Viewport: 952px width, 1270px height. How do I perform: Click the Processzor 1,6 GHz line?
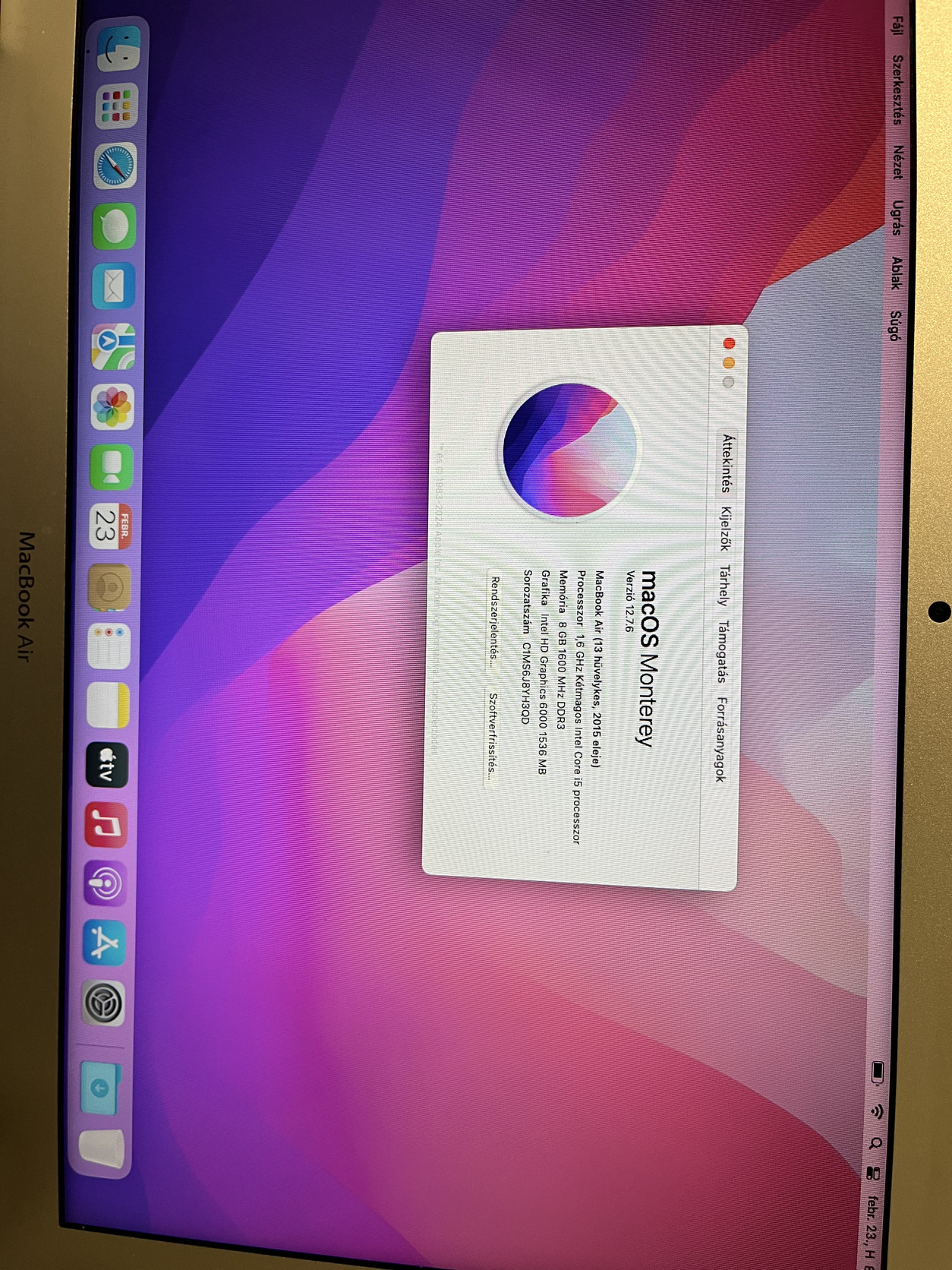pos(580,707)
